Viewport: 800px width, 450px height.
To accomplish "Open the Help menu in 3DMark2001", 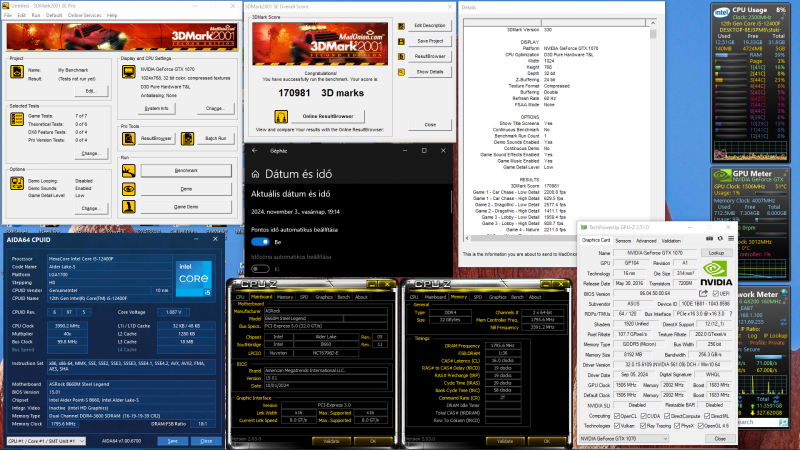I will click(112, 15).
